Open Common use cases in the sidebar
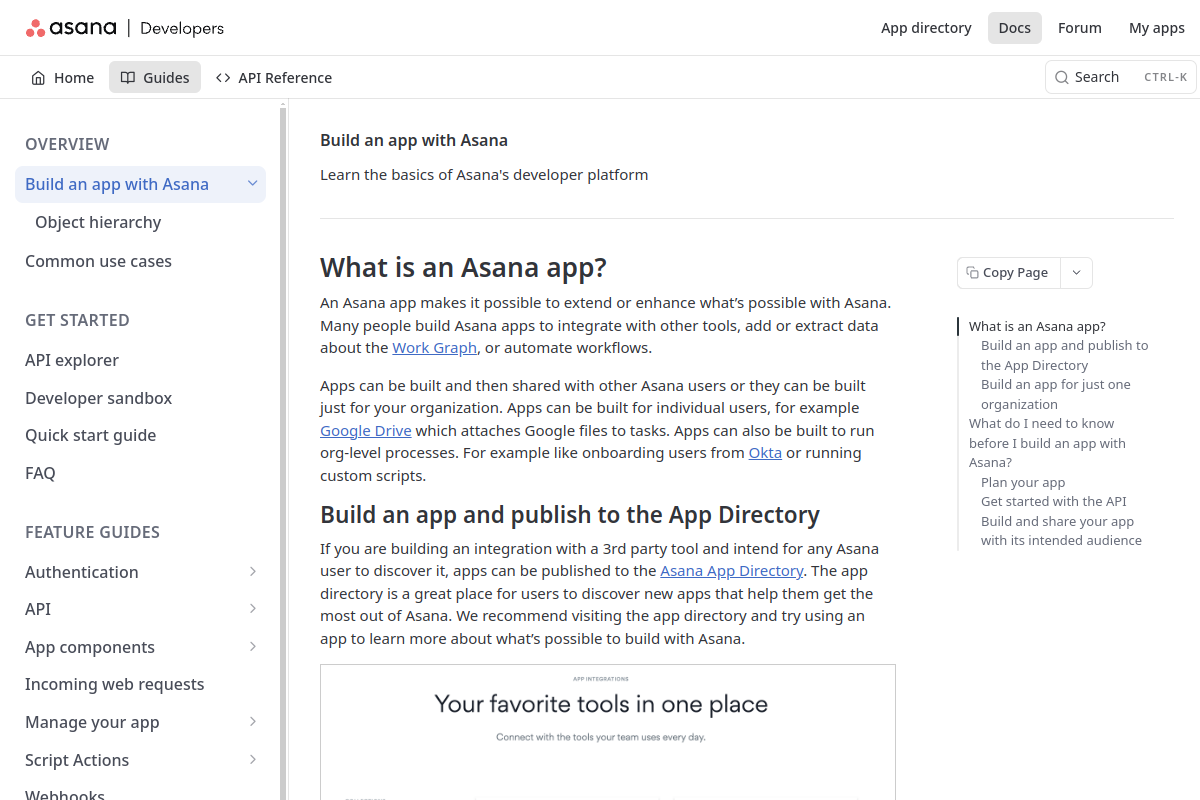 coord(98,261)
